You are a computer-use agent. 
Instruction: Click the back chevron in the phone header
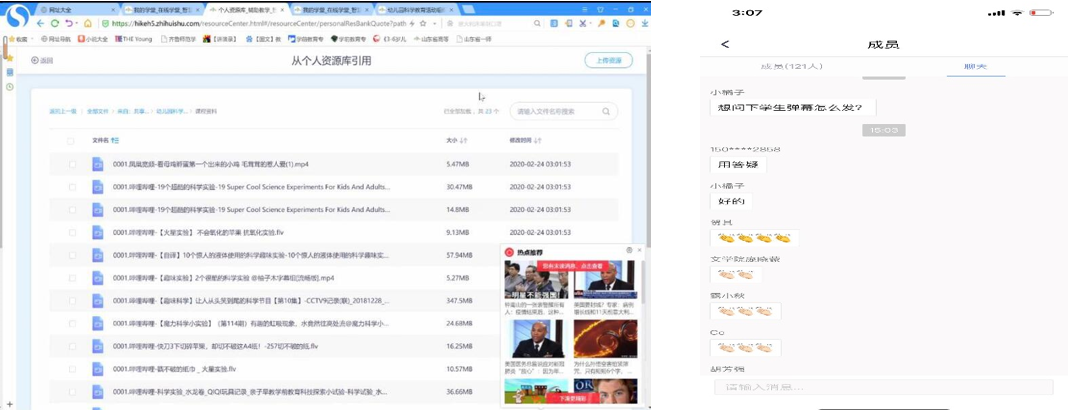click(x=725, y=44)
